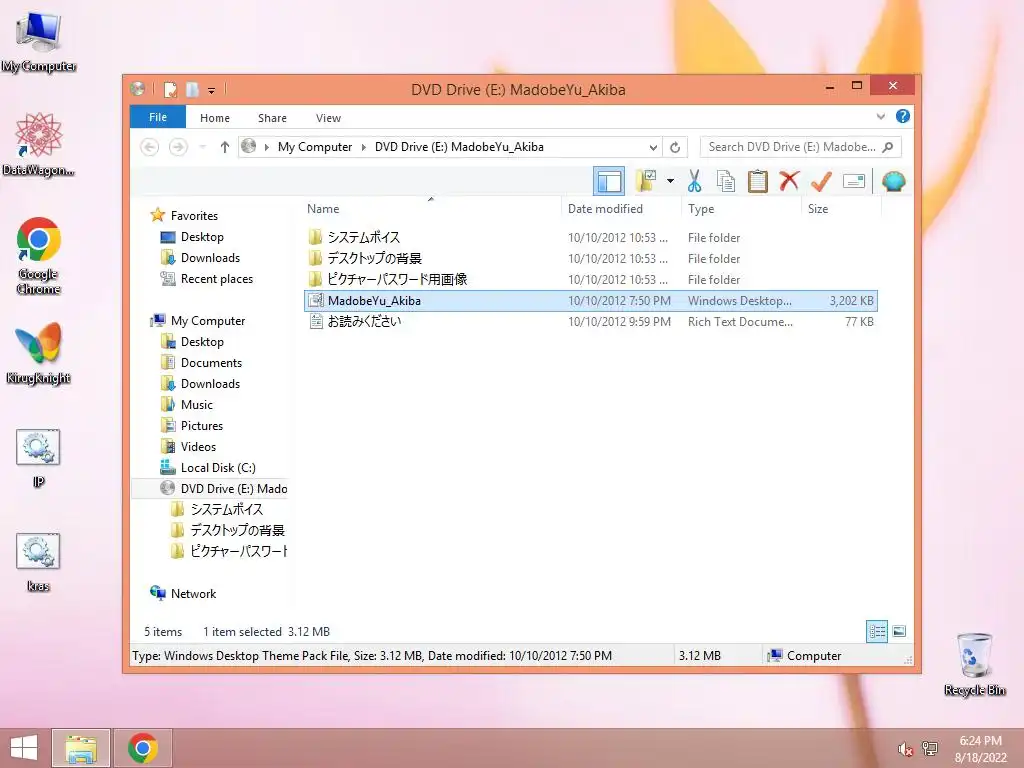Image resolution: width=1024 pixels, height=768 pixels.
Task: Open the File tab
Action: (x=158, y=117)
